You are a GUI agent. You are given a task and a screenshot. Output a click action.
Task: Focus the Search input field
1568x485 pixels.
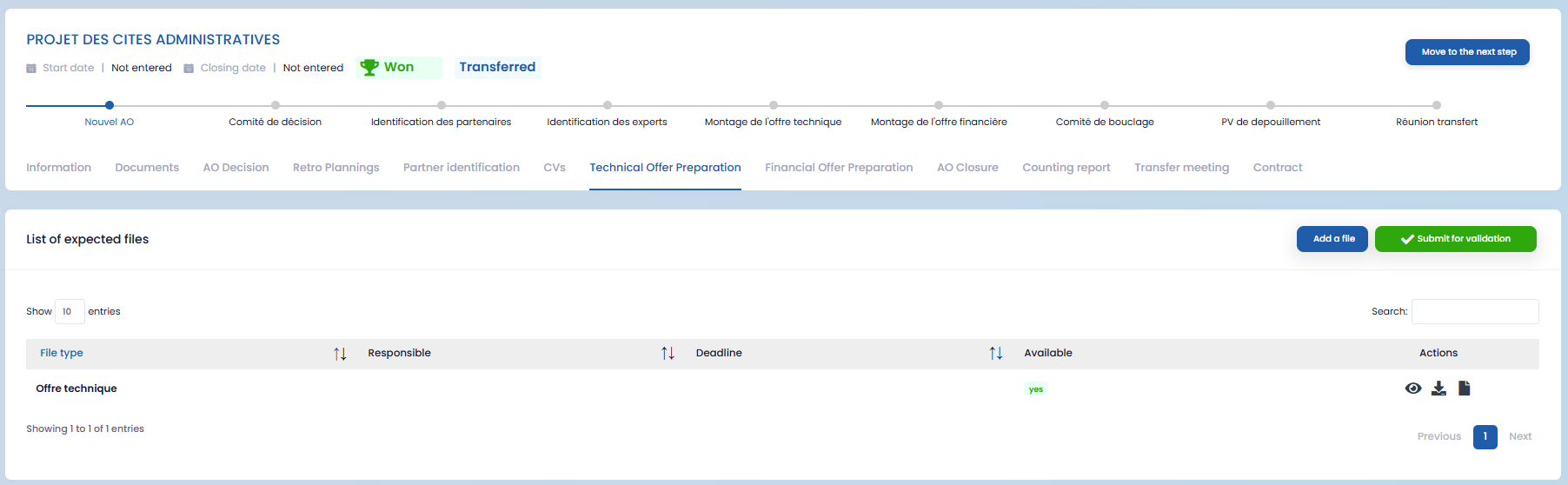click(1475, 311)
